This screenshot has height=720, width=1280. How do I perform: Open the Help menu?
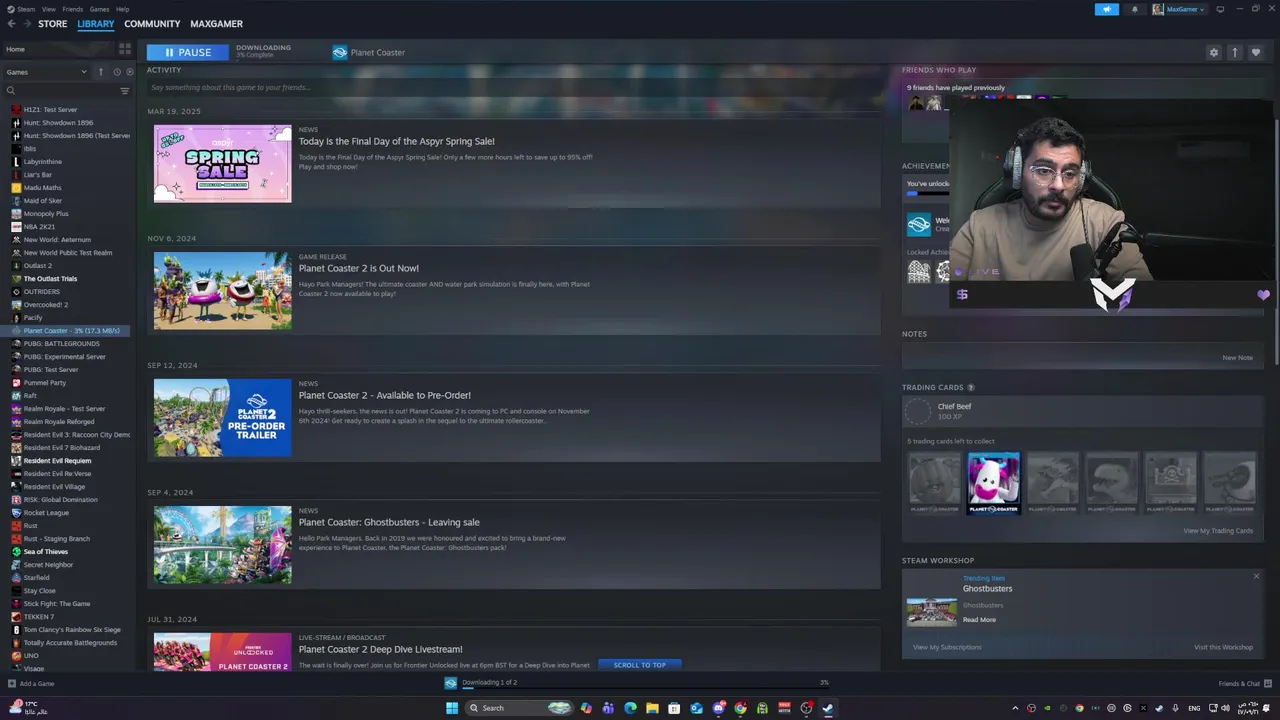[x=122, y=9]
